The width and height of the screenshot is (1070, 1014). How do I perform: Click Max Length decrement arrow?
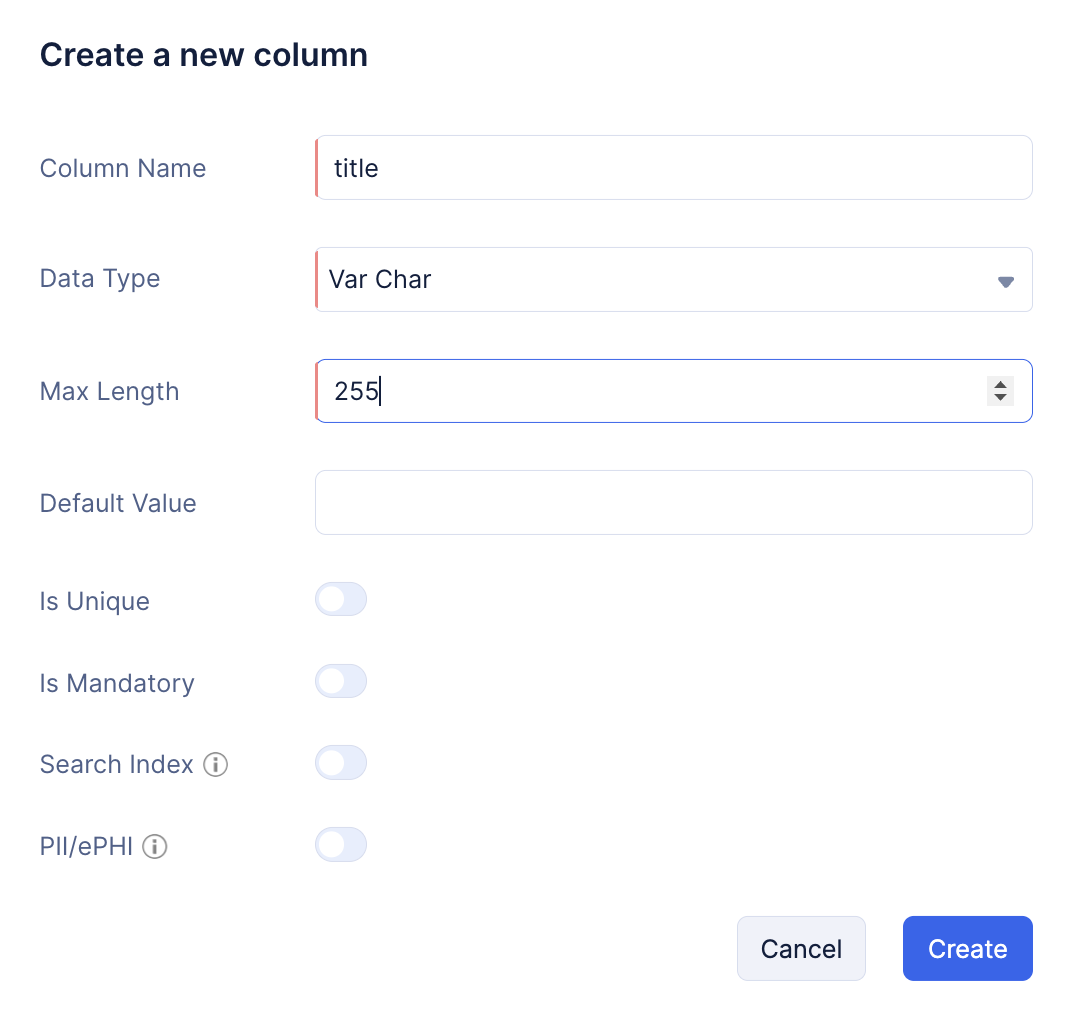(x=1000, y=398)
